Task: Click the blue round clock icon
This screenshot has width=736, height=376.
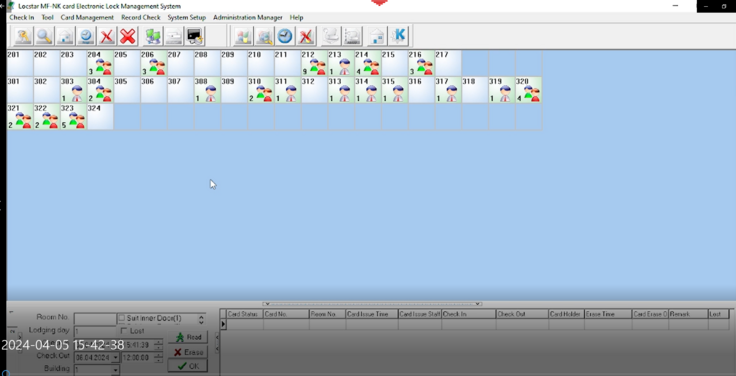Action: click(285, 36)
